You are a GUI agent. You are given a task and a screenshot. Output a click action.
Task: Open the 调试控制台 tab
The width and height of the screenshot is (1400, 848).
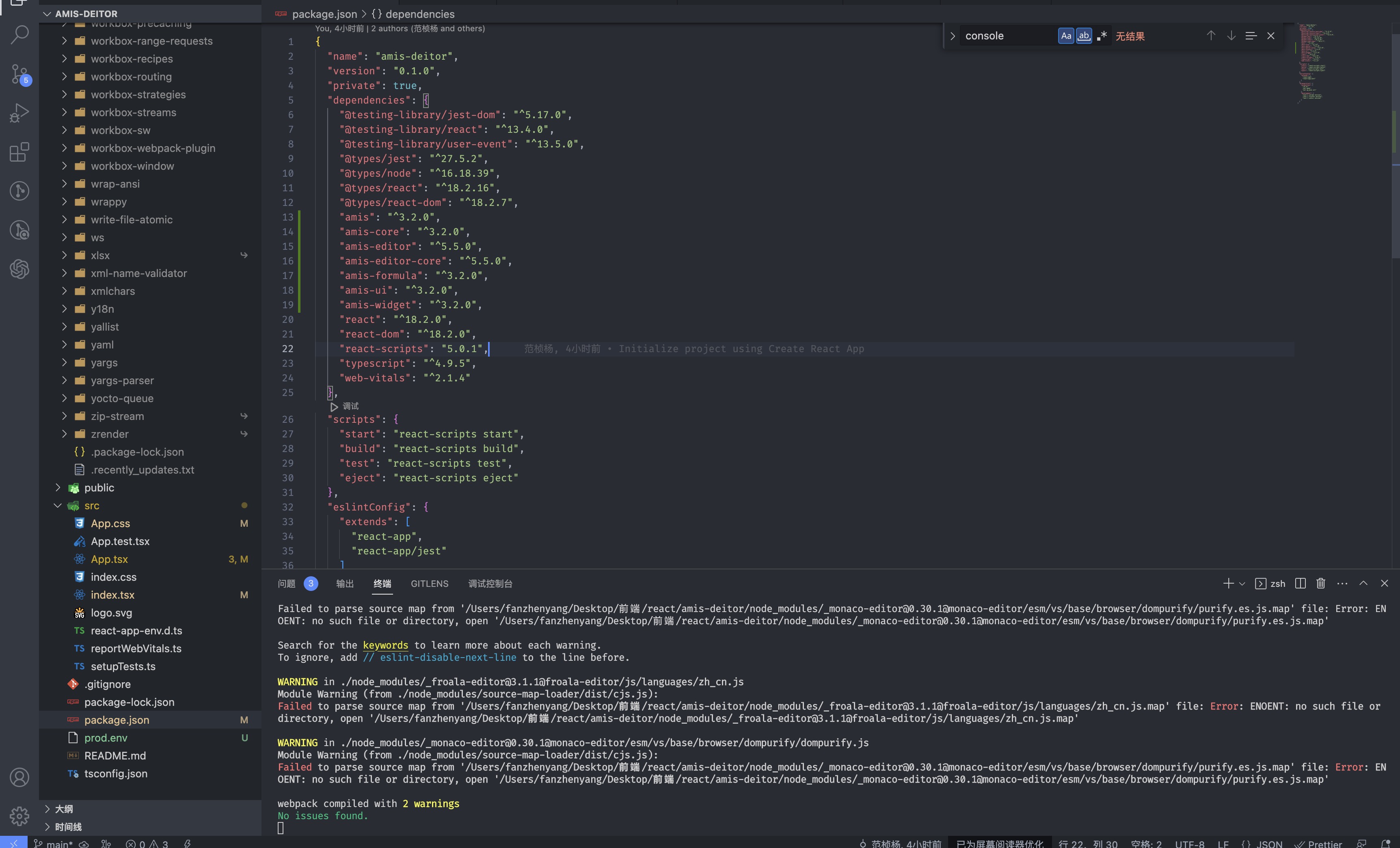[491, 584]
